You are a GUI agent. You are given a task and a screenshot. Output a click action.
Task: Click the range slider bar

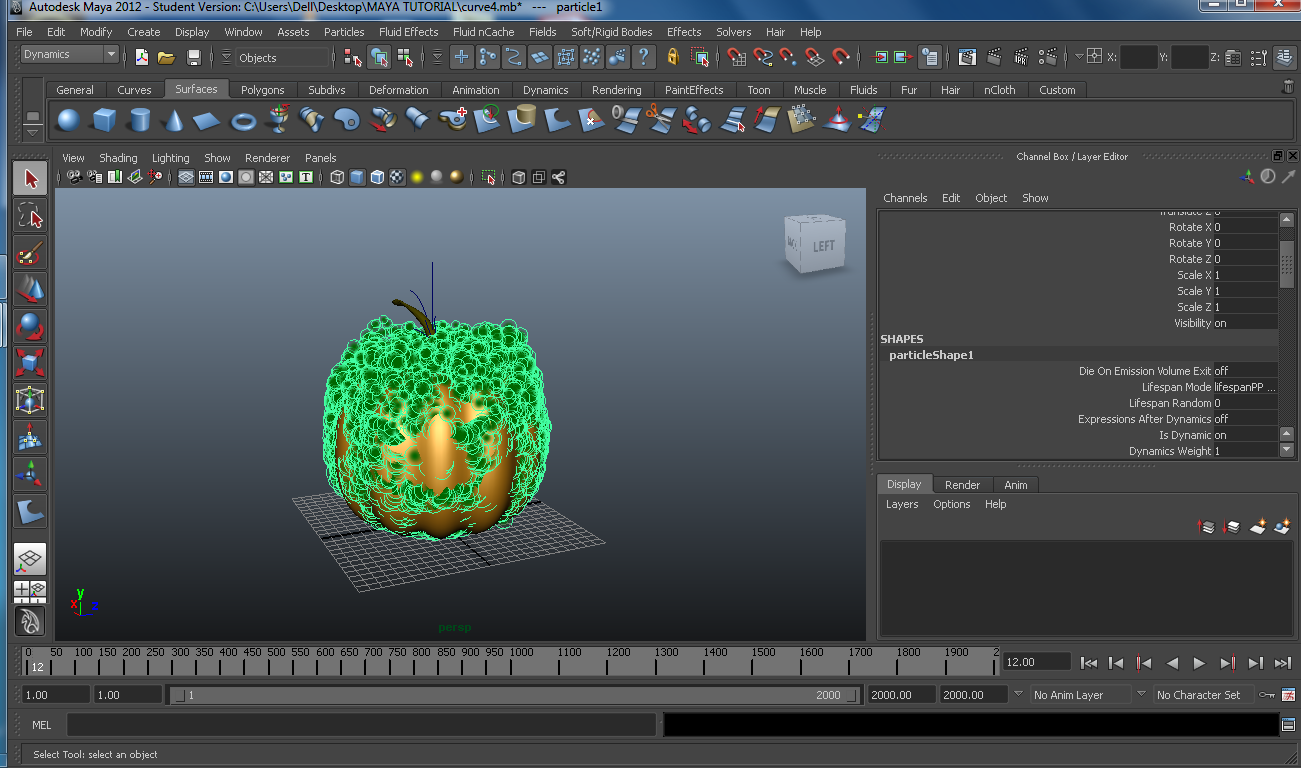click(x=514, y=695)
